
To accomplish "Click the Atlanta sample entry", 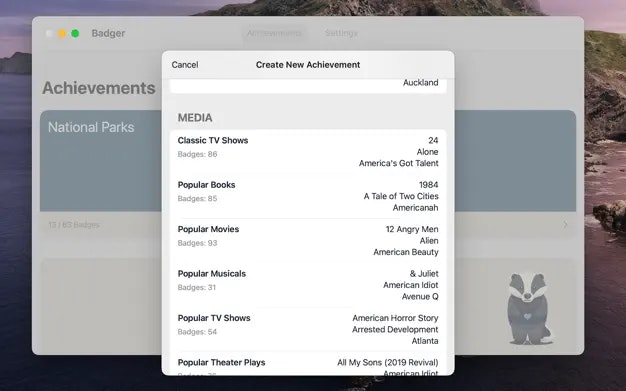I will point(425,341).
